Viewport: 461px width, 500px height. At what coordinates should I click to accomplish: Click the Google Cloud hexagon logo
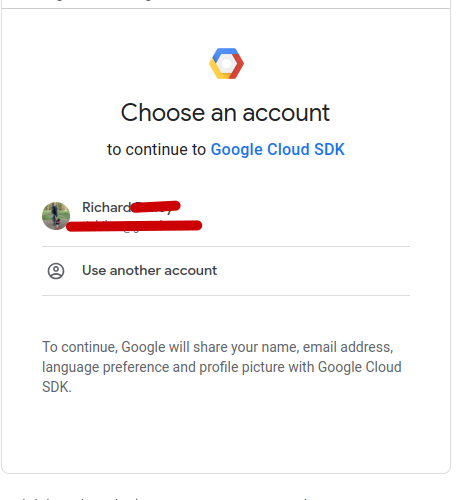coord(226,63)
